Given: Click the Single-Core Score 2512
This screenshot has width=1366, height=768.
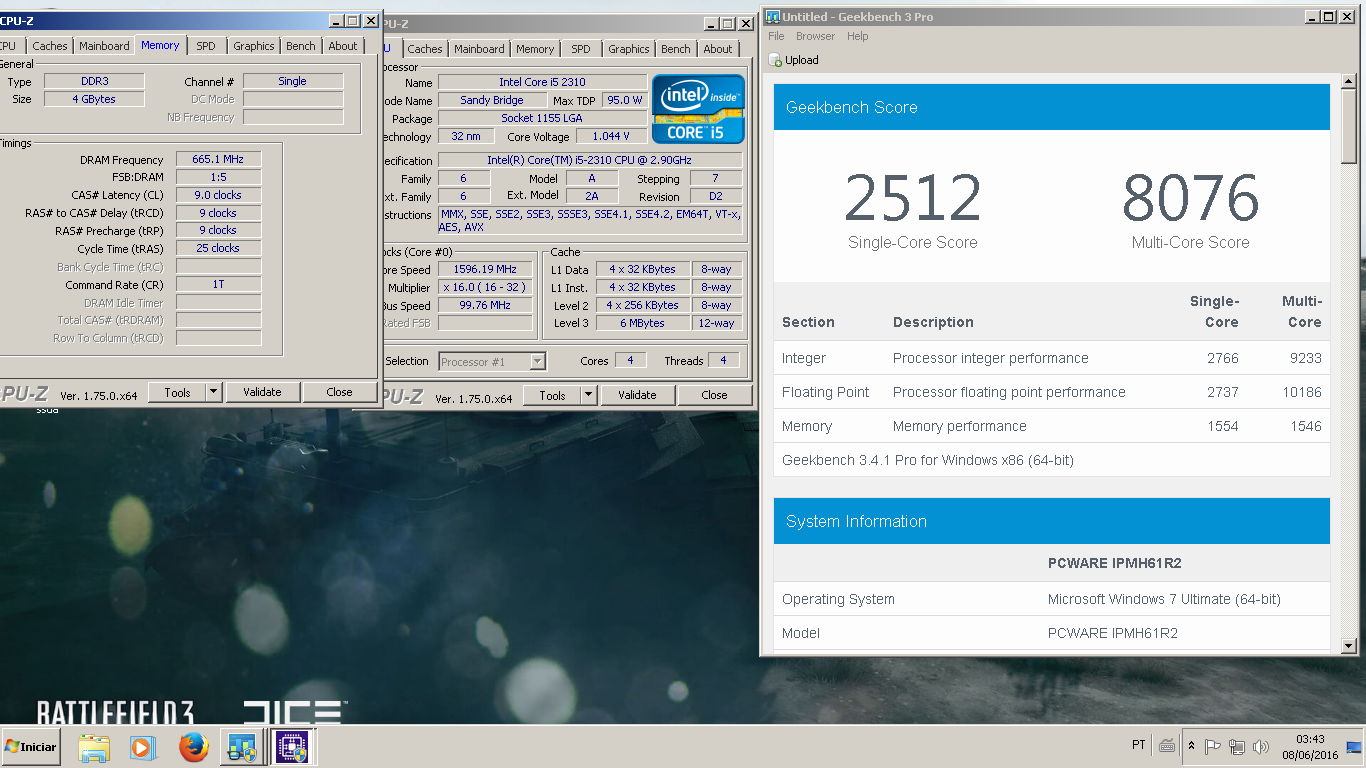Looking at the screenshot, I should click(912, 198).
